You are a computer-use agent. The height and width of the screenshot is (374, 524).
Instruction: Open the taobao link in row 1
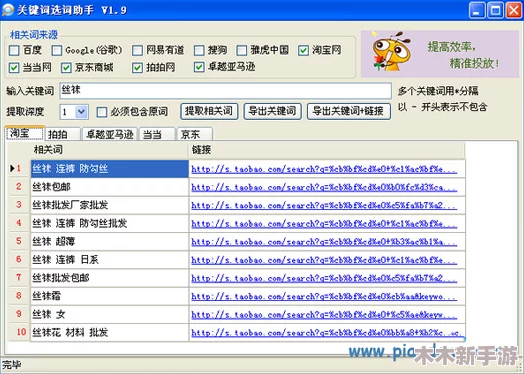point(324,169)
